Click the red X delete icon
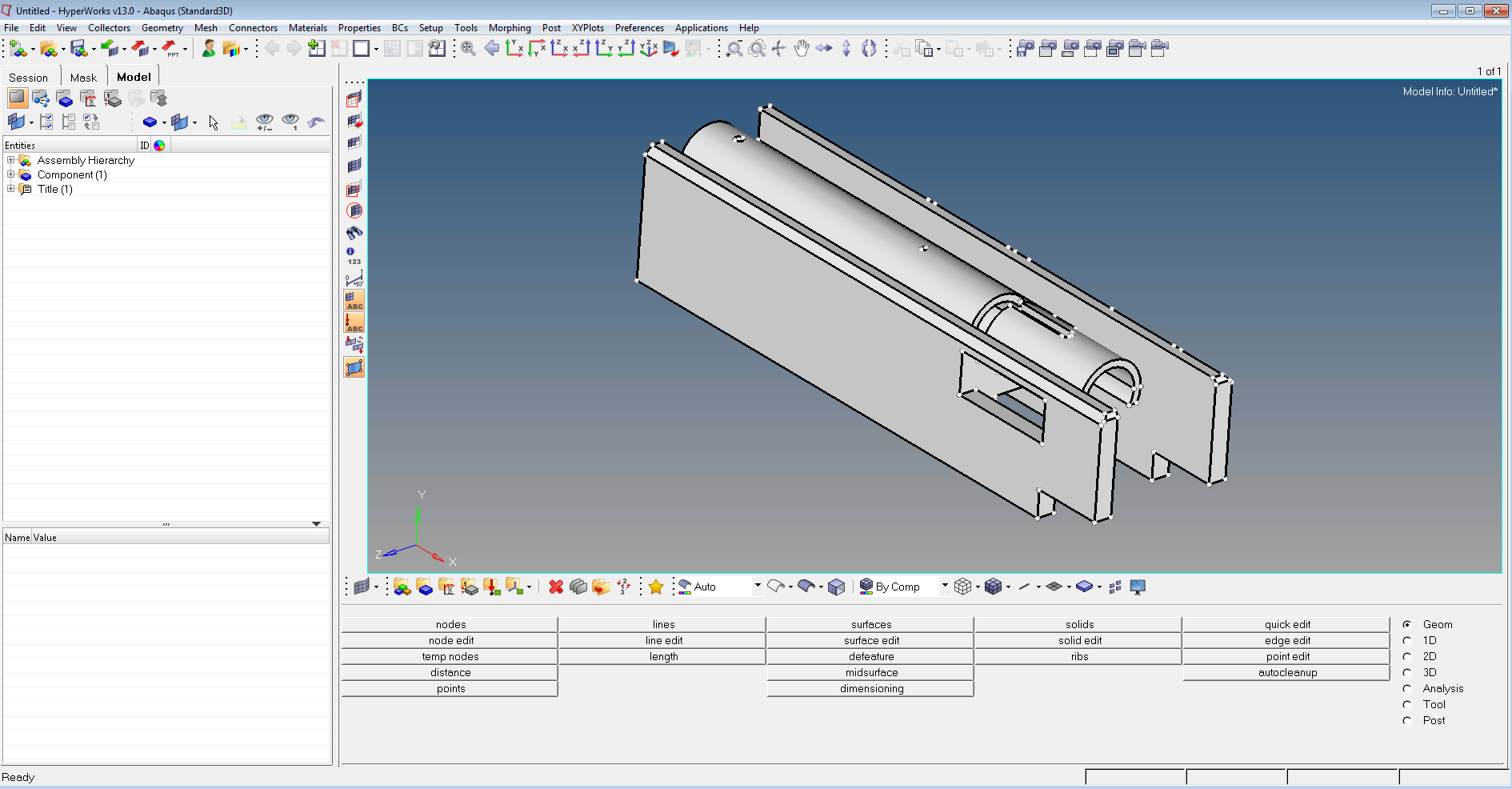This screenshot has width=1512, height=789. [x=556, y=587]
